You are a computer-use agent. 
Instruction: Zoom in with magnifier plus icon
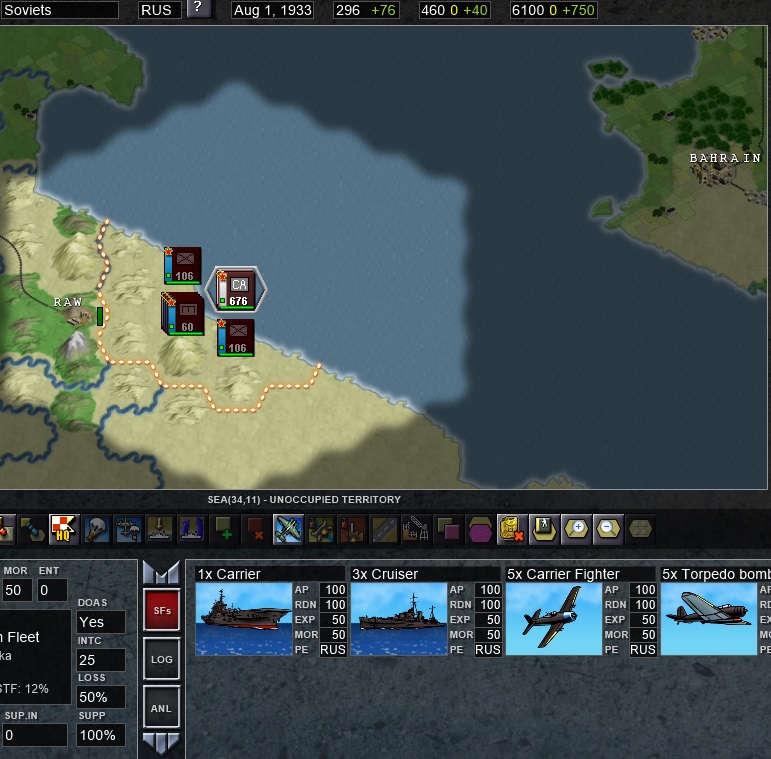576,529
